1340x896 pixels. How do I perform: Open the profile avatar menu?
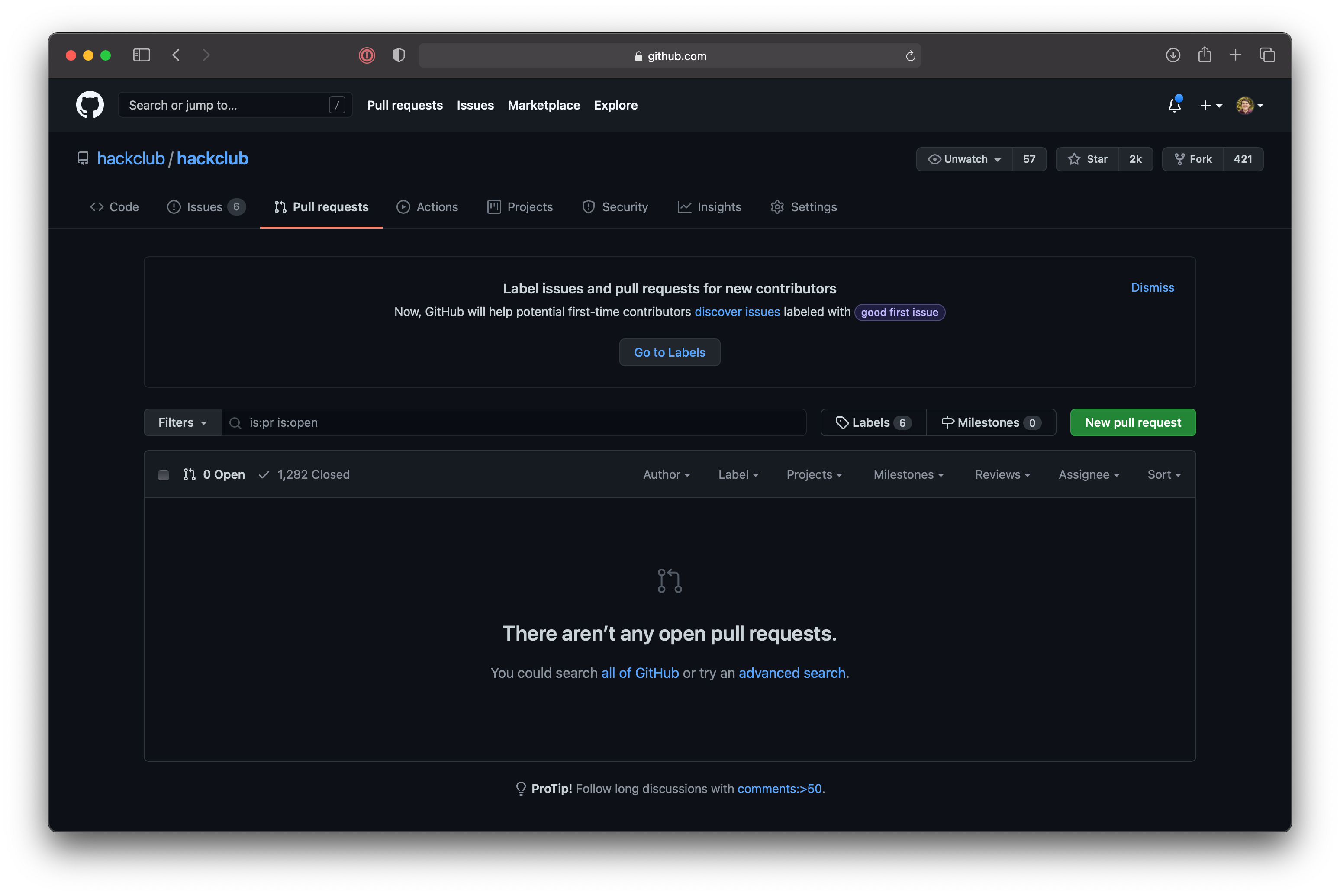(x=1250, y=105)
